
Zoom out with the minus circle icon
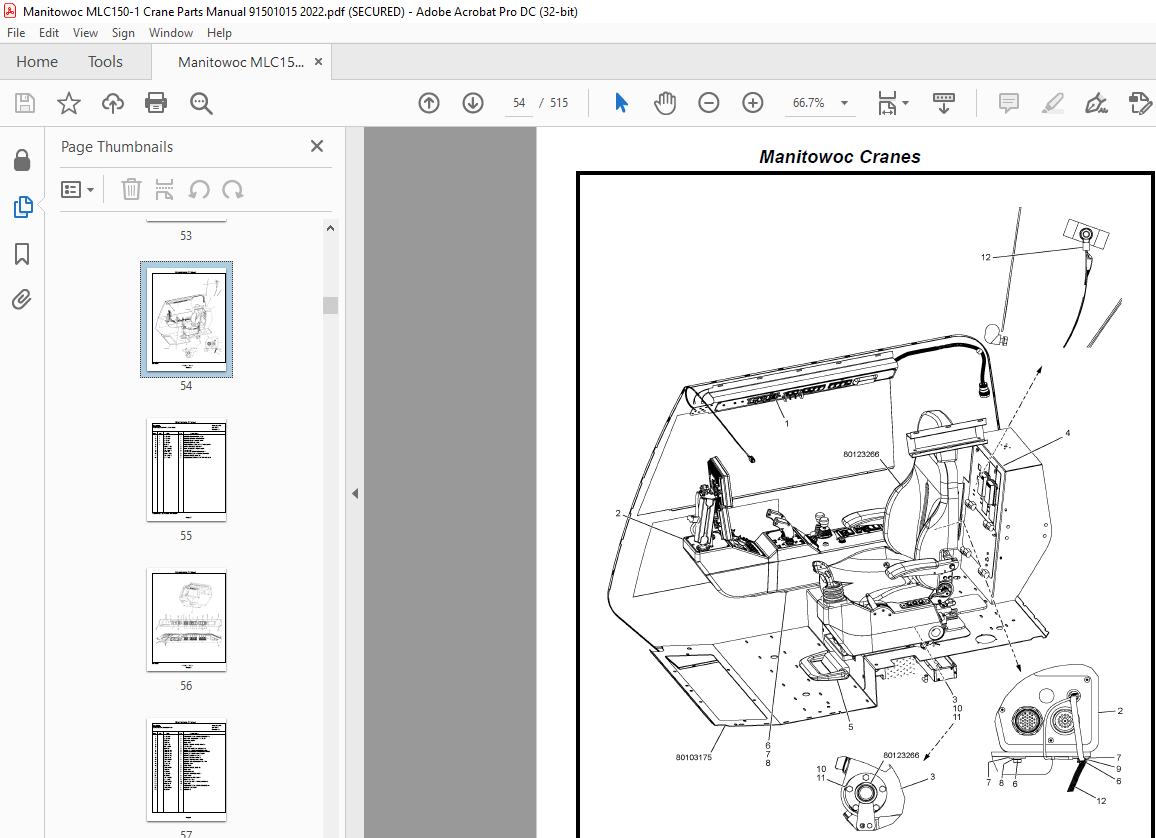[708, 103]
